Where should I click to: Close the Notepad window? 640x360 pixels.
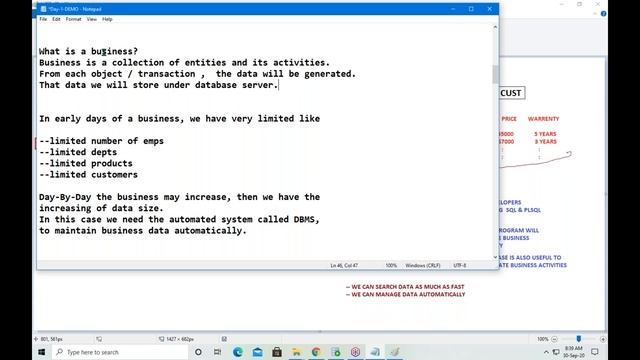click(x=489, y=9)
